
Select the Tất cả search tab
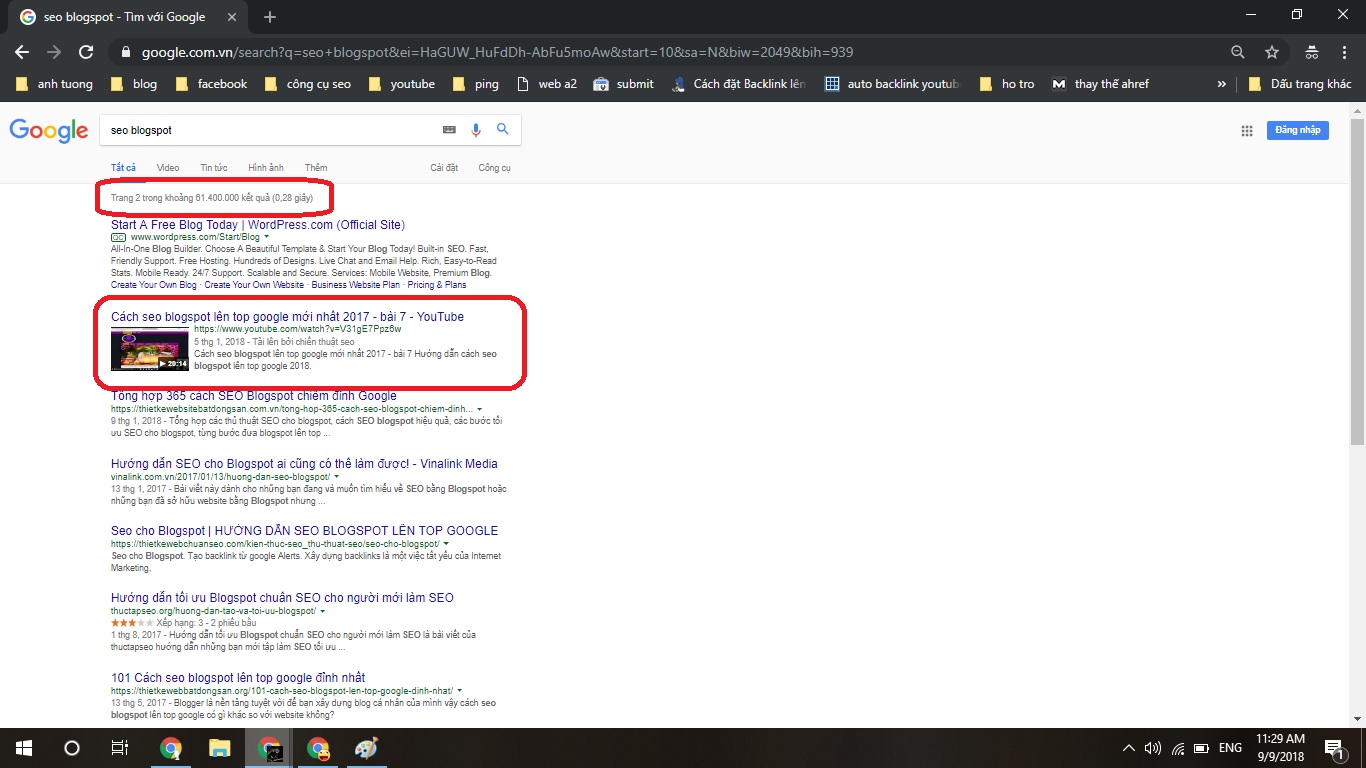(x=123, y=168)
